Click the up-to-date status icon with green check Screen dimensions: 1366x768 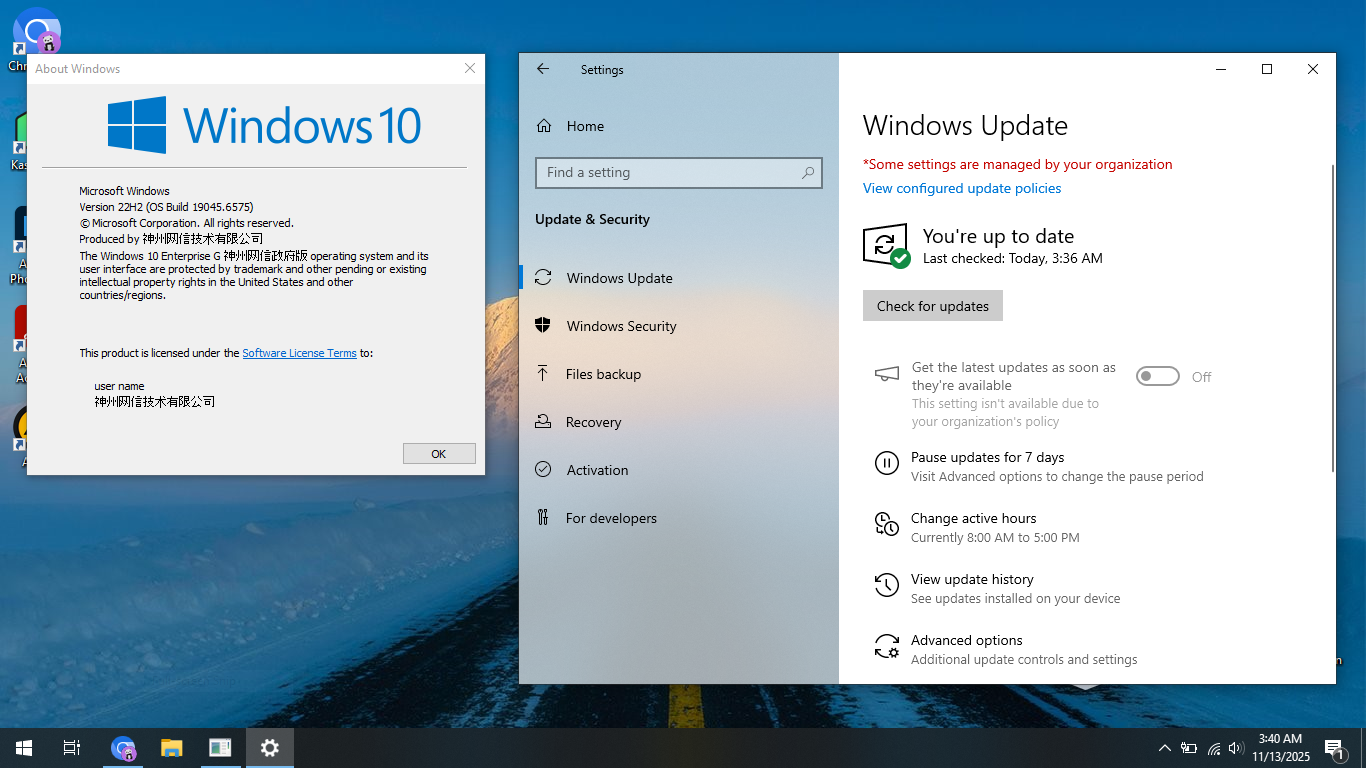pyautogui.click(x=886, y=246)
